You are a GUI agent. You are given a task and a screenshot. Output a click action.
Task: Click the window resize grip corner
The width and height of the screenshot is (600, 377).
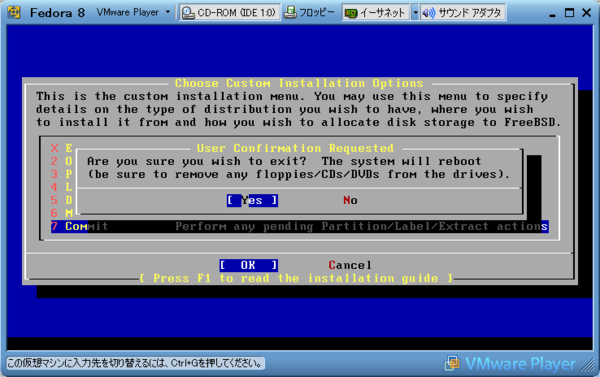tap(588, 366)
